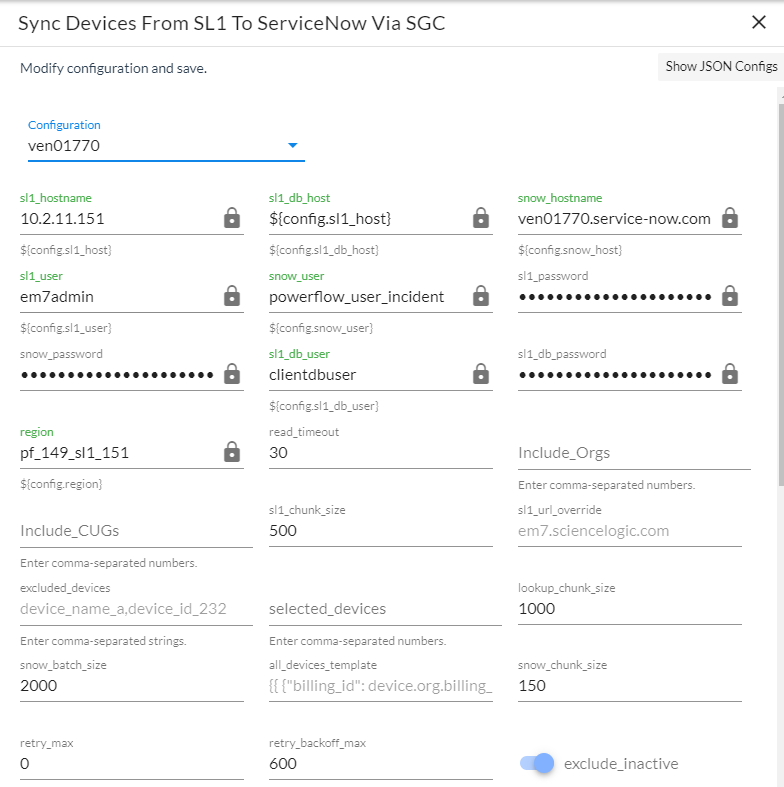Click the Include_Orgs input field
Screen dimensions: 784x787
coord(634,453)
